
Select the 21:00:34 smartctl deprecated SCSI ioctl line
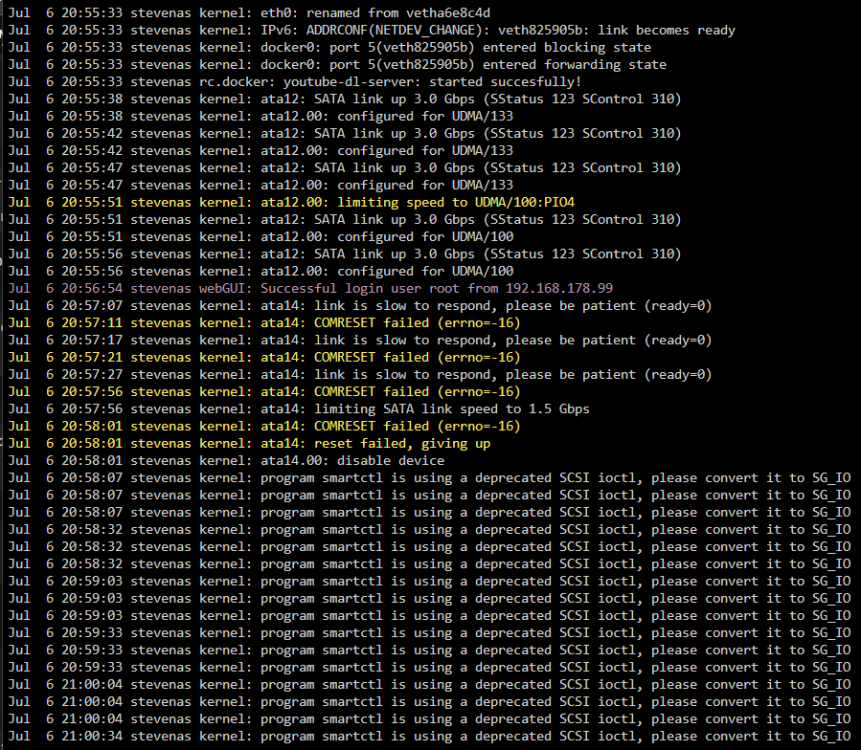coord(429,736)
